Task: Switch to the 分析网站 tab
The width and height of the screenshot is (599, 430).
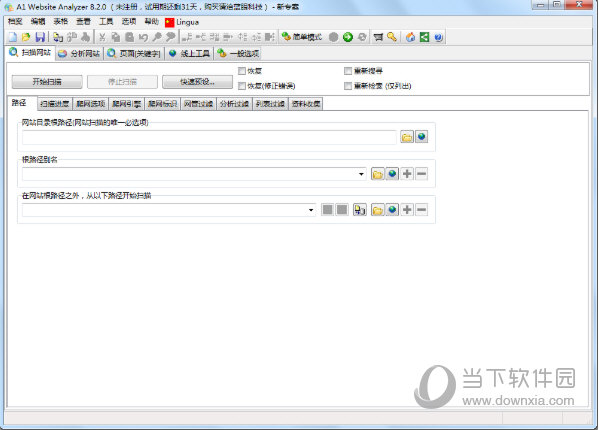Action: point(79,53)
